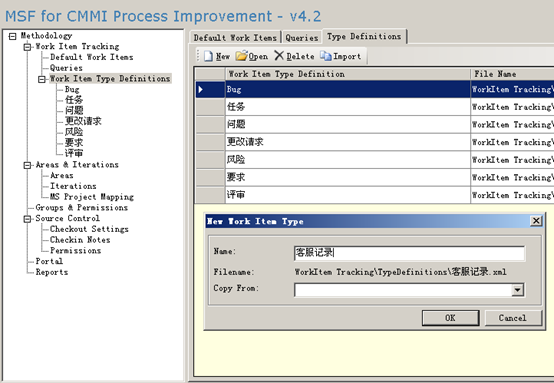This screenshot has height=383, width=554.
Task: Select 要求 in the tree
Action: (73, 142)
